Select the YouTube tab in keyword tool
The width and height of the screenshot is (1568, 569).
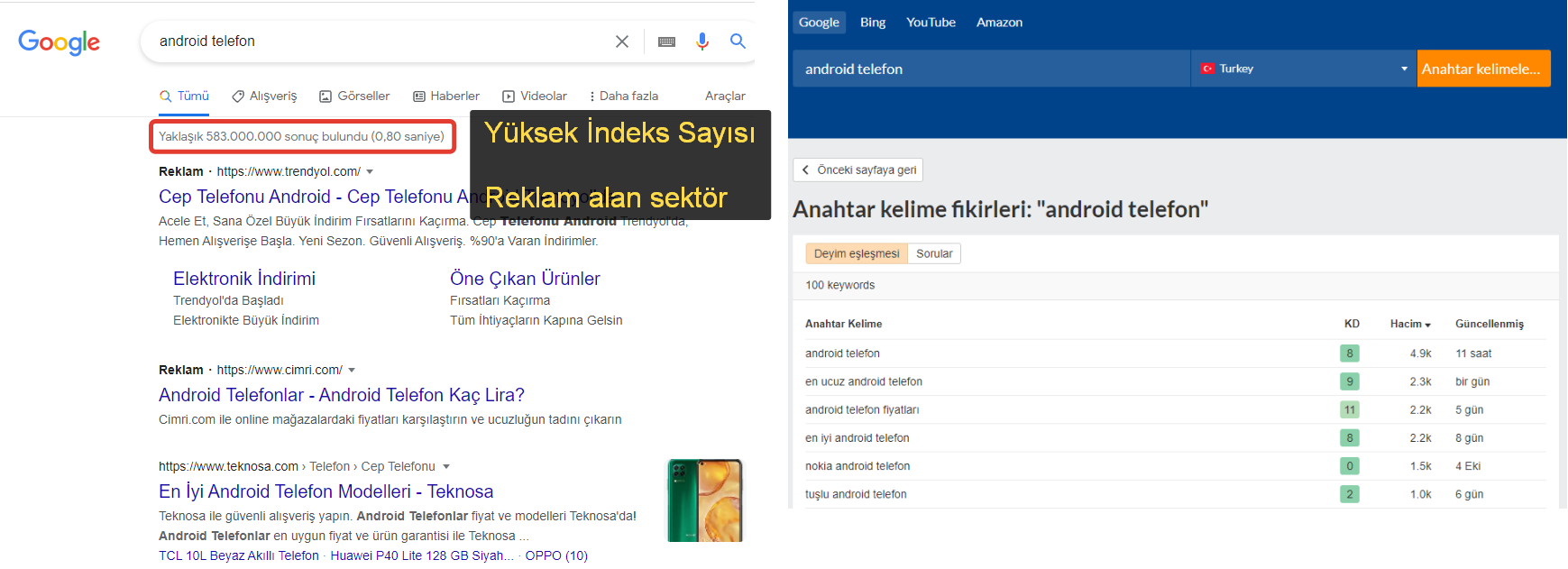click(931, 23)
